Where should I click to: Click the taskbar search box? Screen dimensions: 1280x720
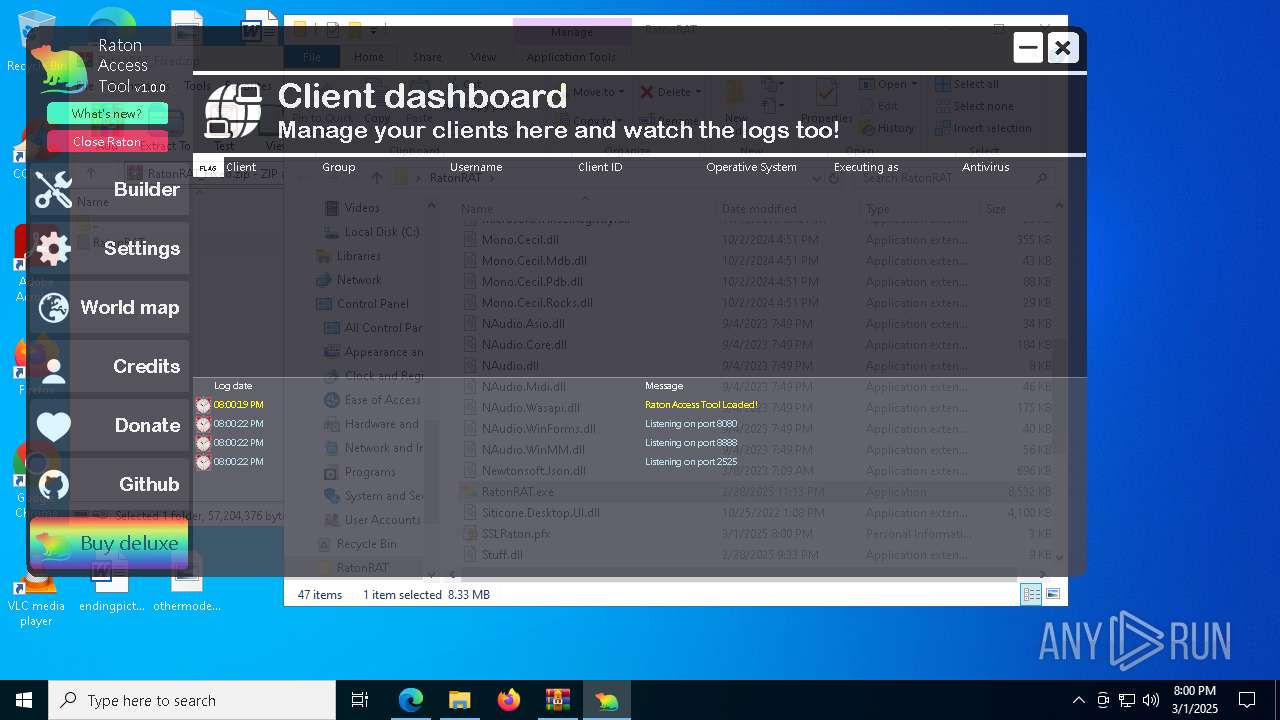point(192,700)
